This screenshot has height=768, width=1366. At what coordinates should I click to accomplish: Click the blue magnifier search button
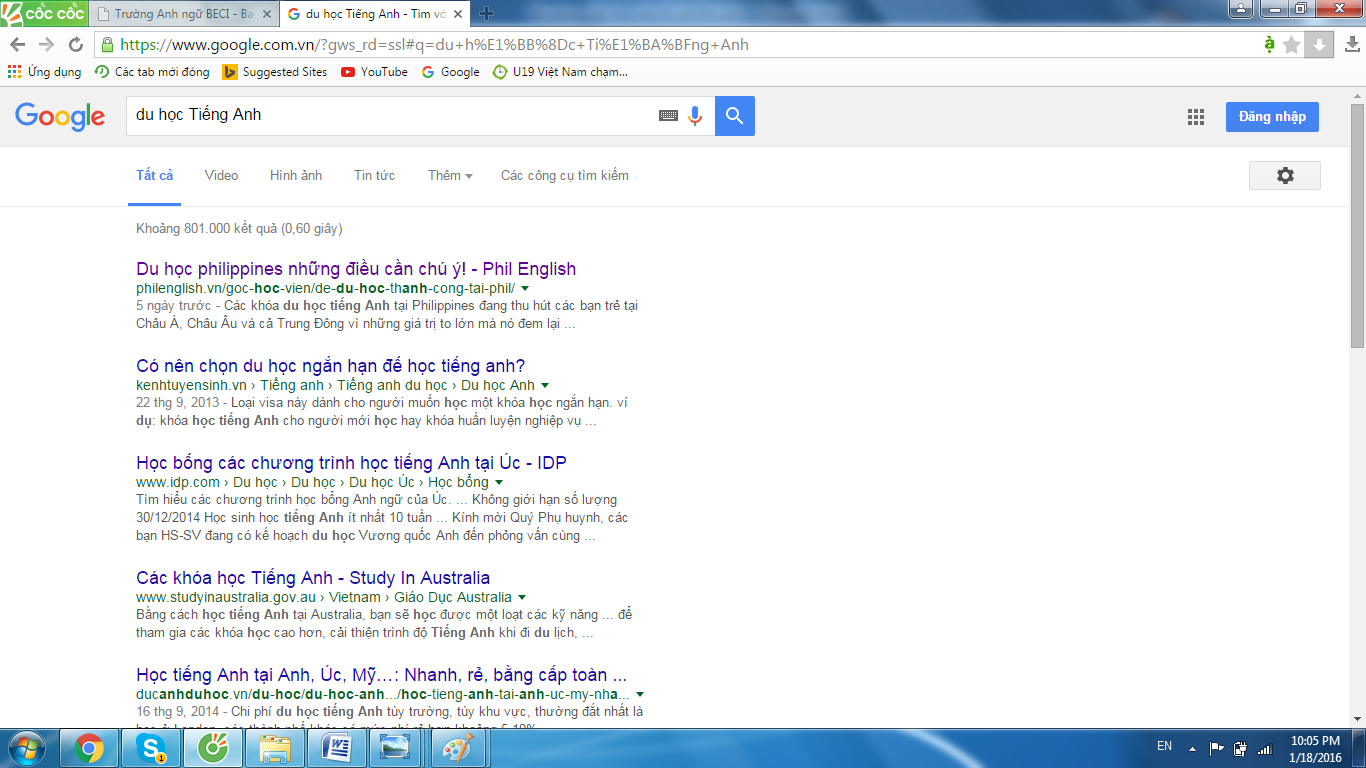(735, 116)
